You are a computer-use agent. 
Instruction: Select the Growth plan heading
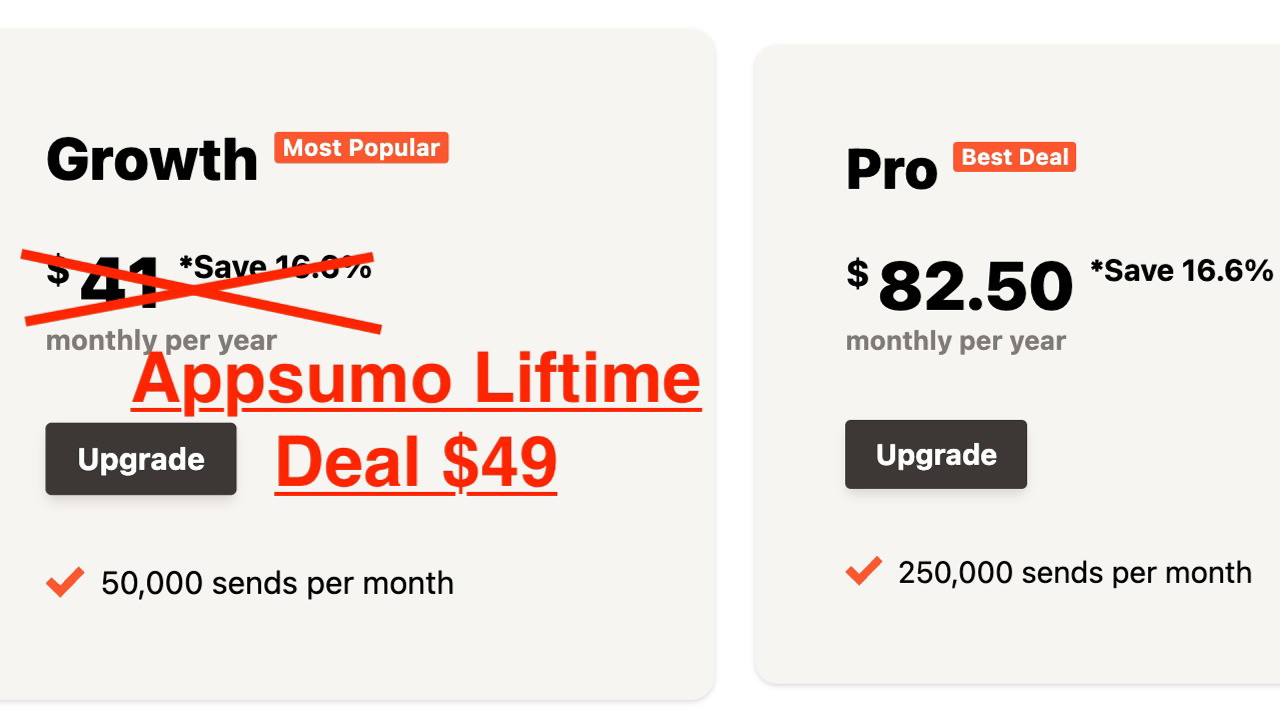coord(152,160)
